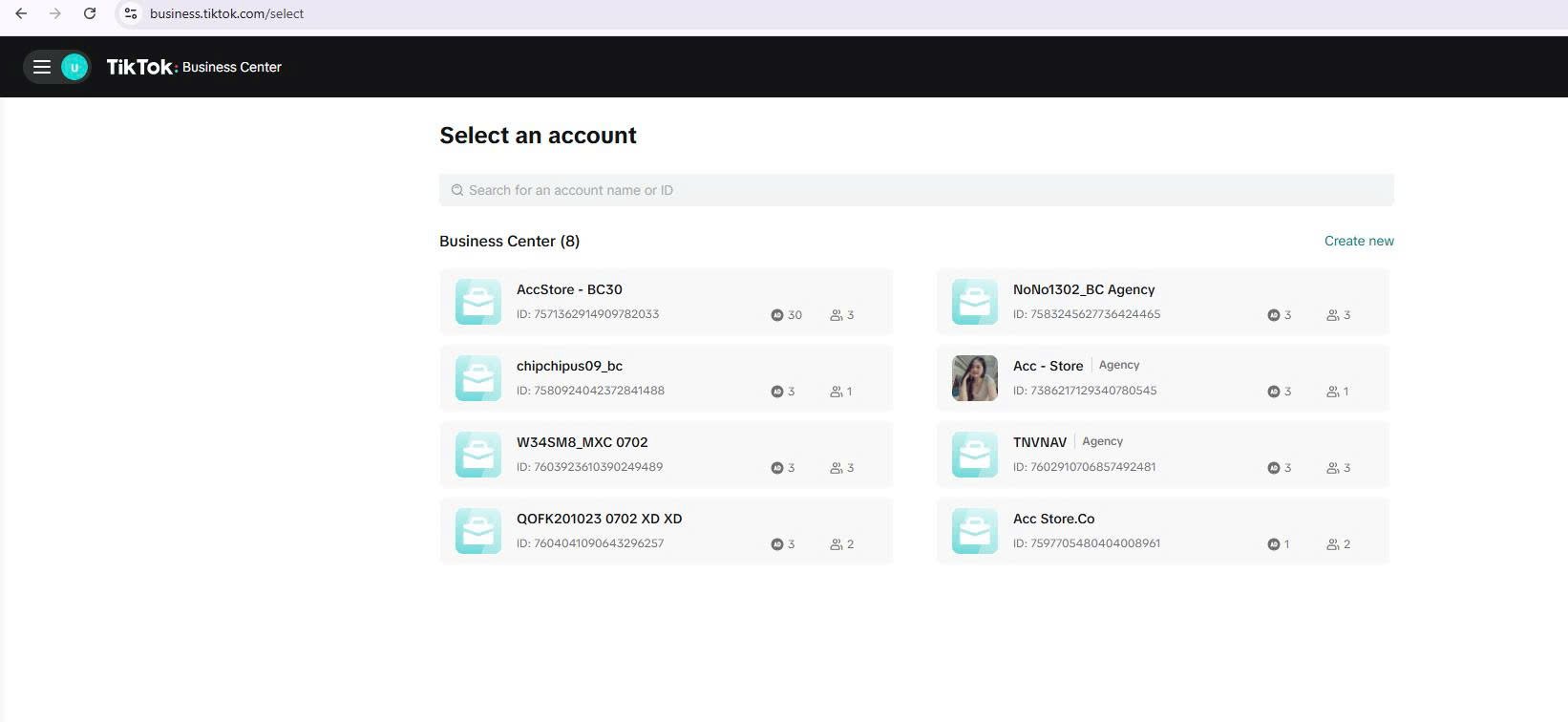Click members icon for W34SM8_MXC 0702
The height and width of the screenshot is (722, 1568).
pyautogui.click(x=837, y=468)
